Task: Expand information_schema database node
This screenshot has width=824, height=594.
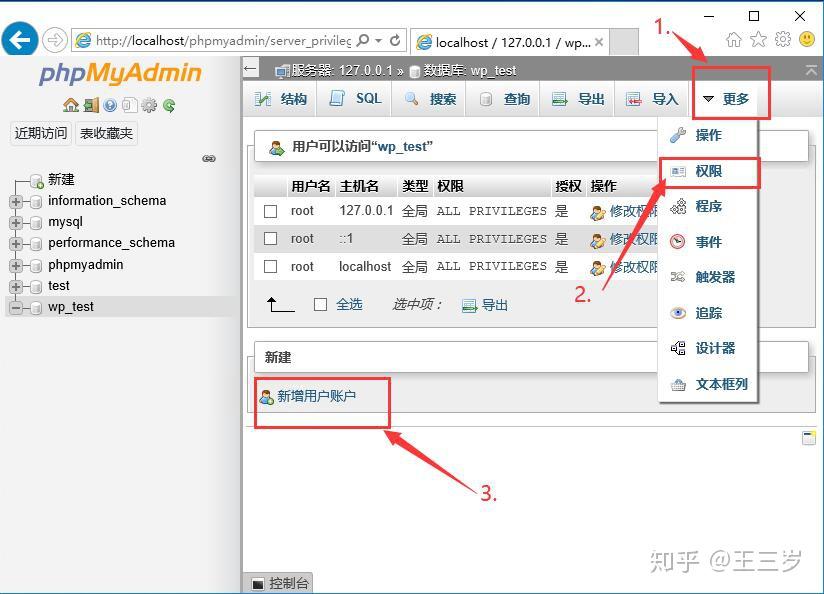Action: 15,201
